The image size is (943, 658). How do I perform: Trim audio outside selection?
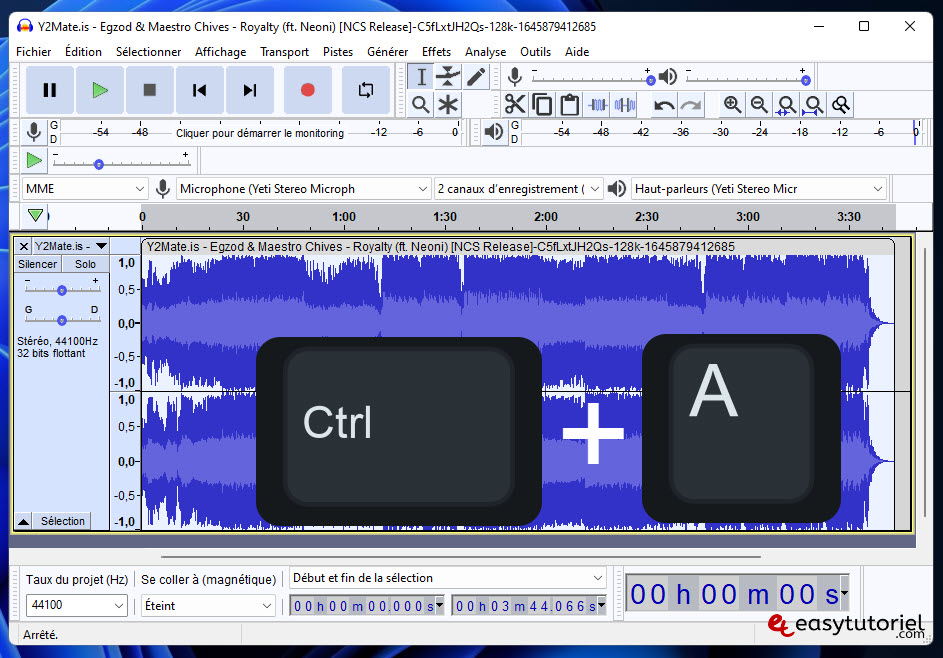click(x=597, y=105)
